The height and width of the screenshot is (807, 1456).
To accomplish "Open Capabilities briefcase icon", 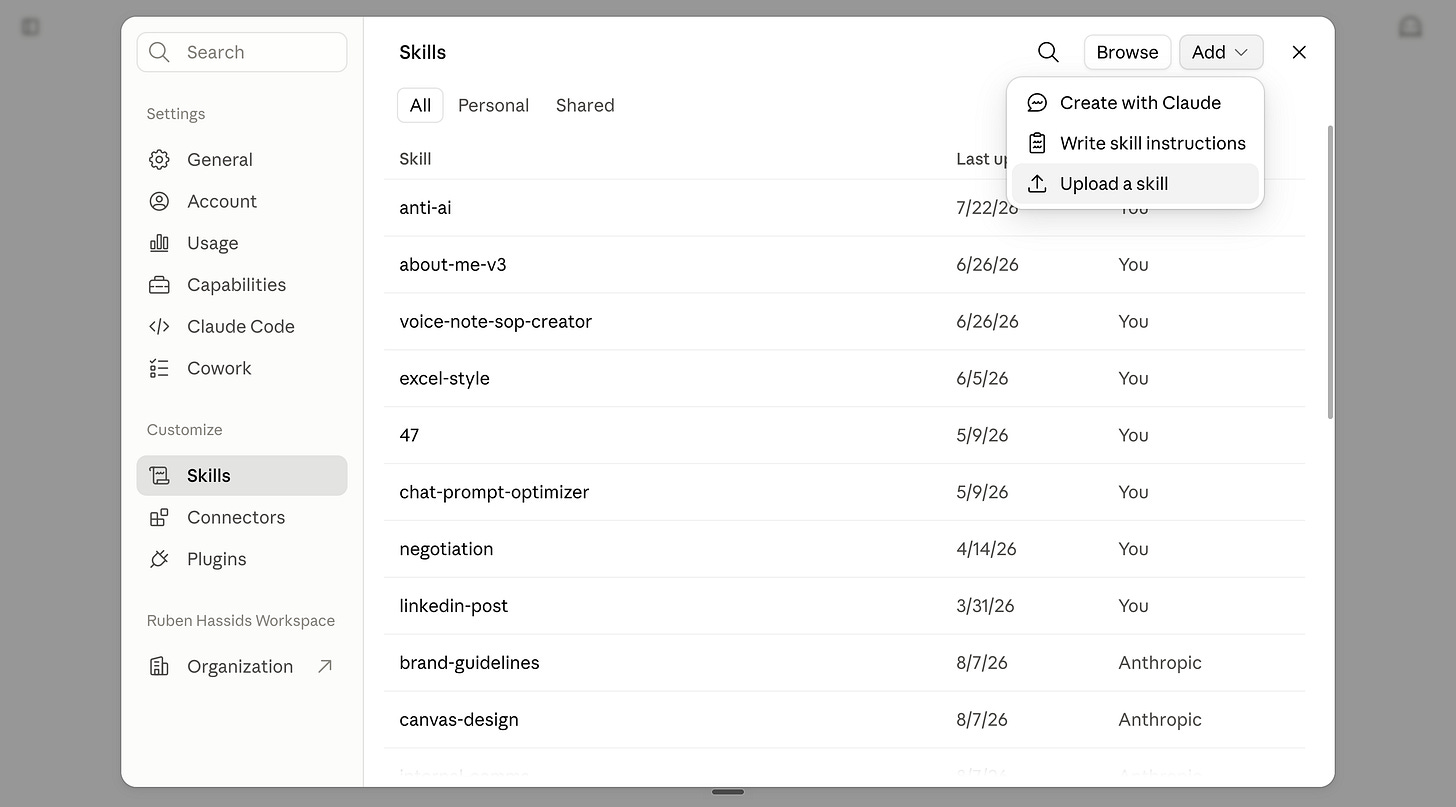I will pyautogui.click(x=159, y=285).
